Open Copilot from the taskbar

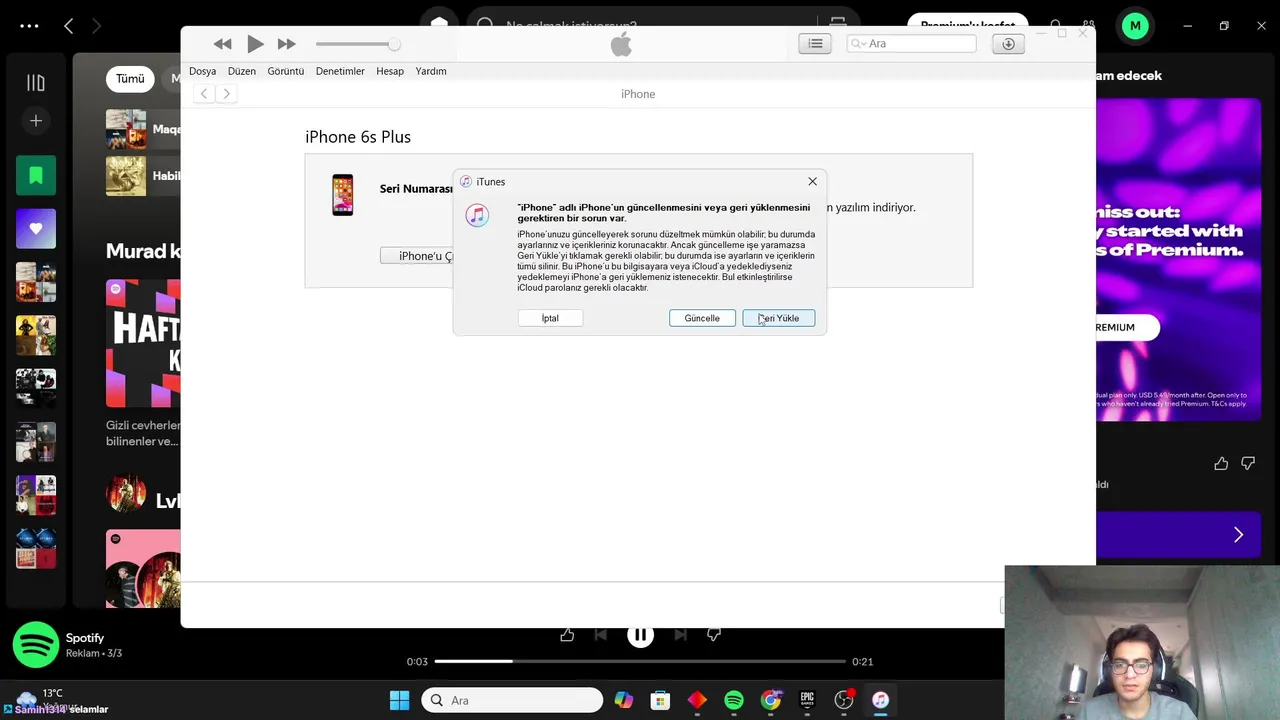pyautogui.click(x=623, y=700)
